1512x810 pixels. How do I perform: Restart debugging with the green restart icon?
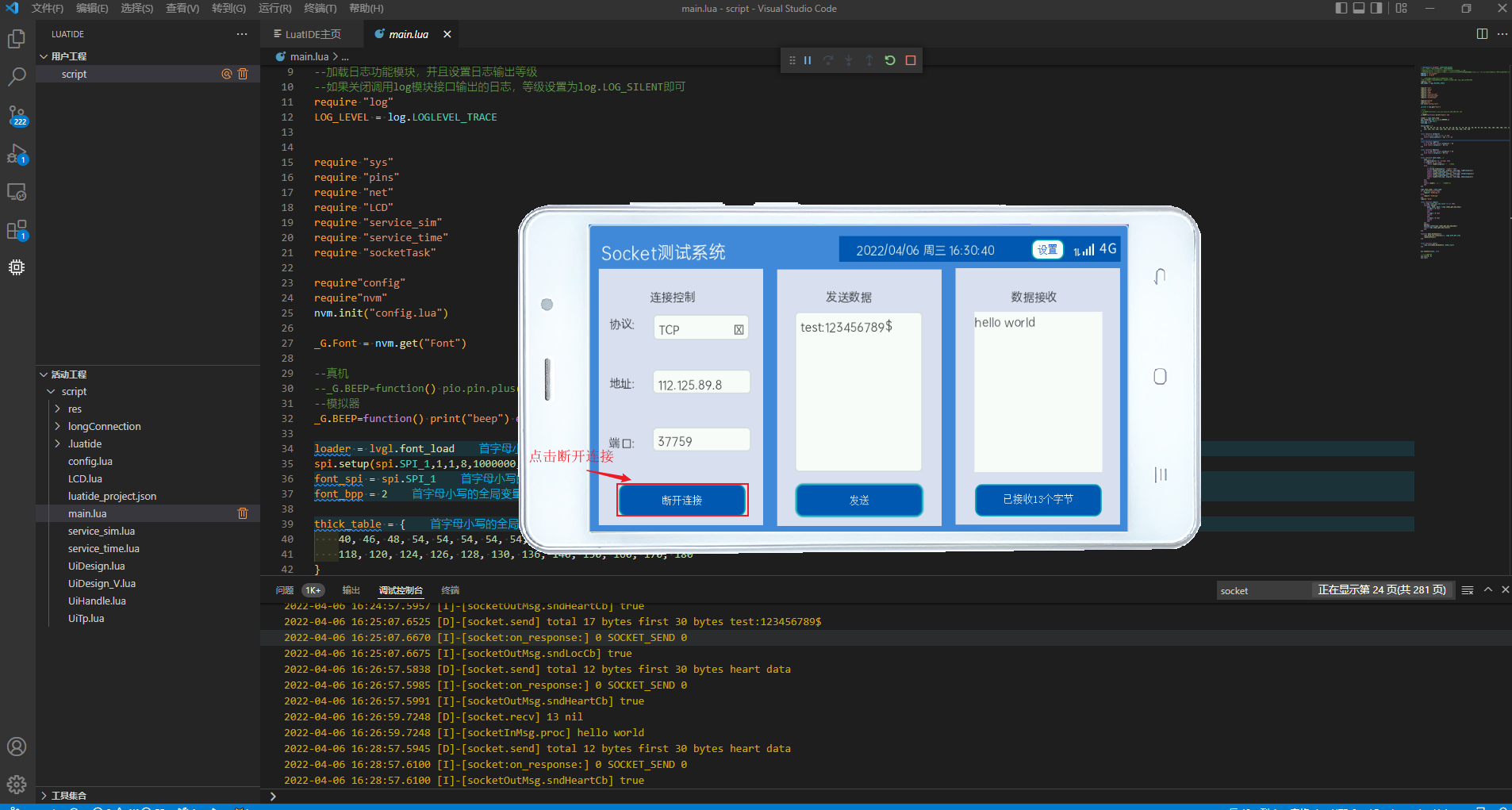click(x=890, y=60)
